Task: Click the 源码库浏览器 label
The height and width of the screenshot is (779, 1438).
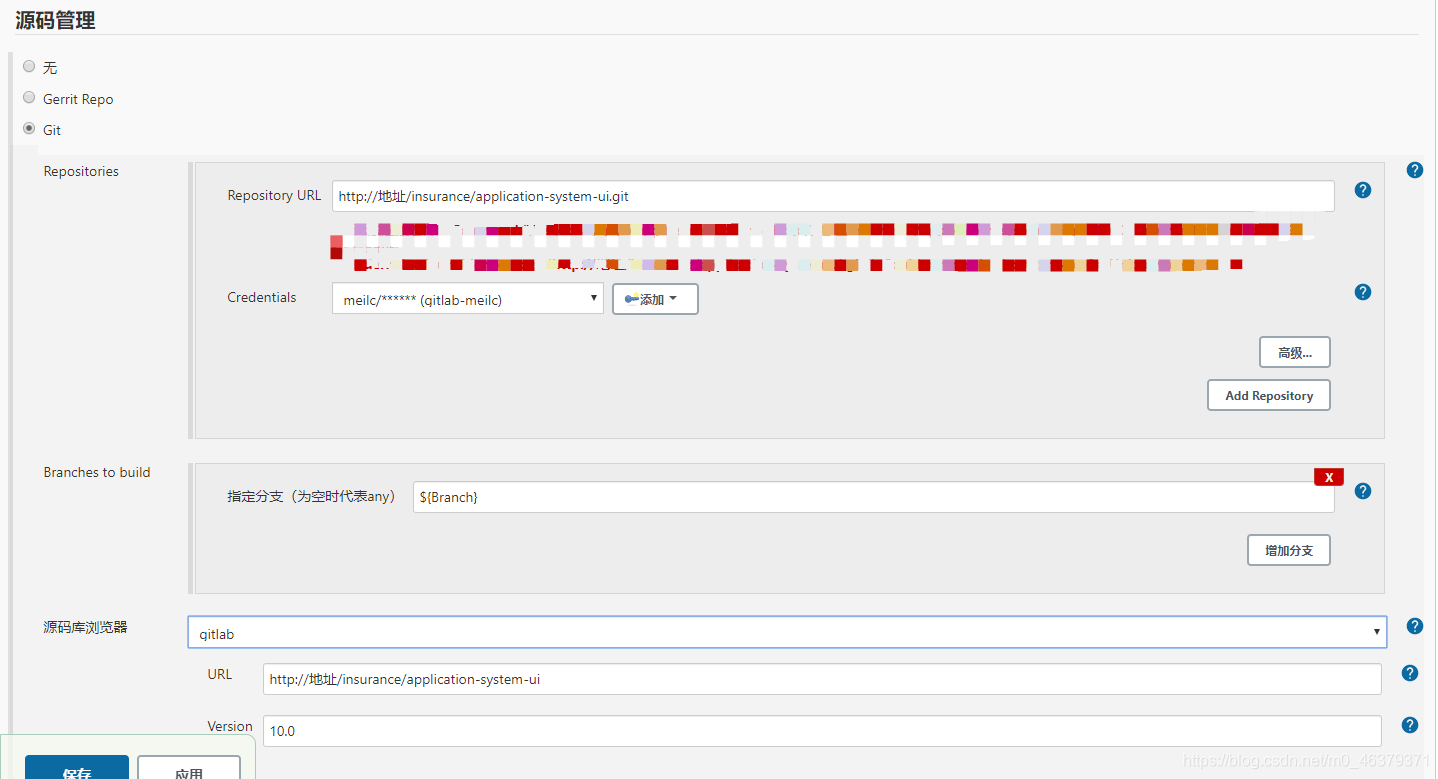Action: [85, 627]
